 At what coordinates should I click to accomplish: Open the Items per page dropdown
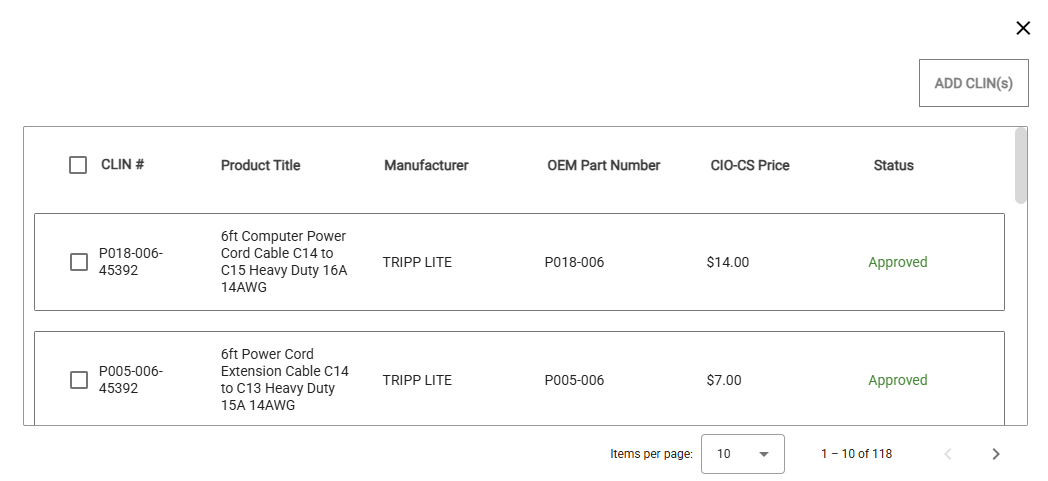point(742,454)
